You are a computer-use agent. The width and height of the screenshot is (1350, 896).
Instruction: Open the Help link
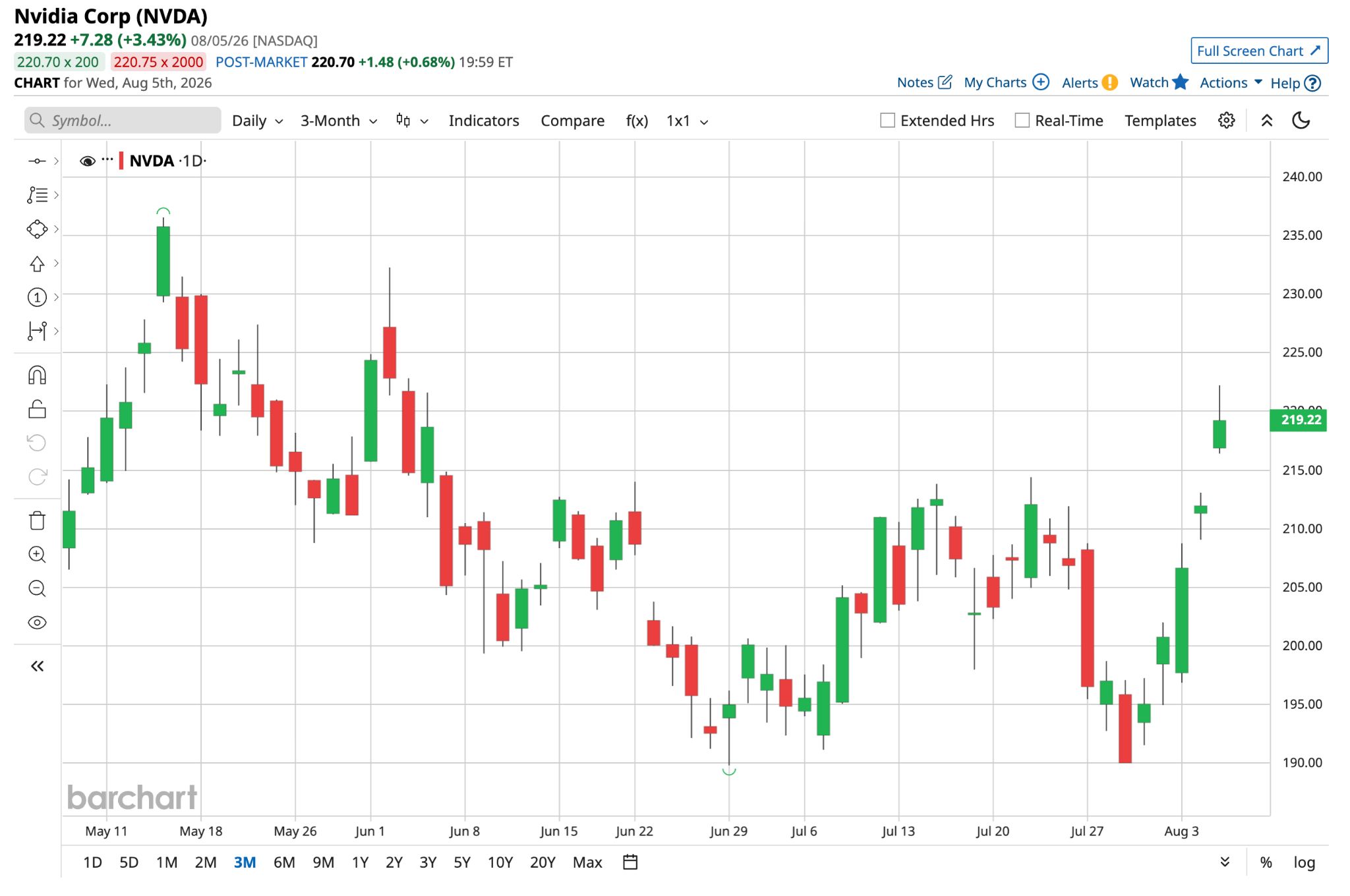coord(1295,83)
